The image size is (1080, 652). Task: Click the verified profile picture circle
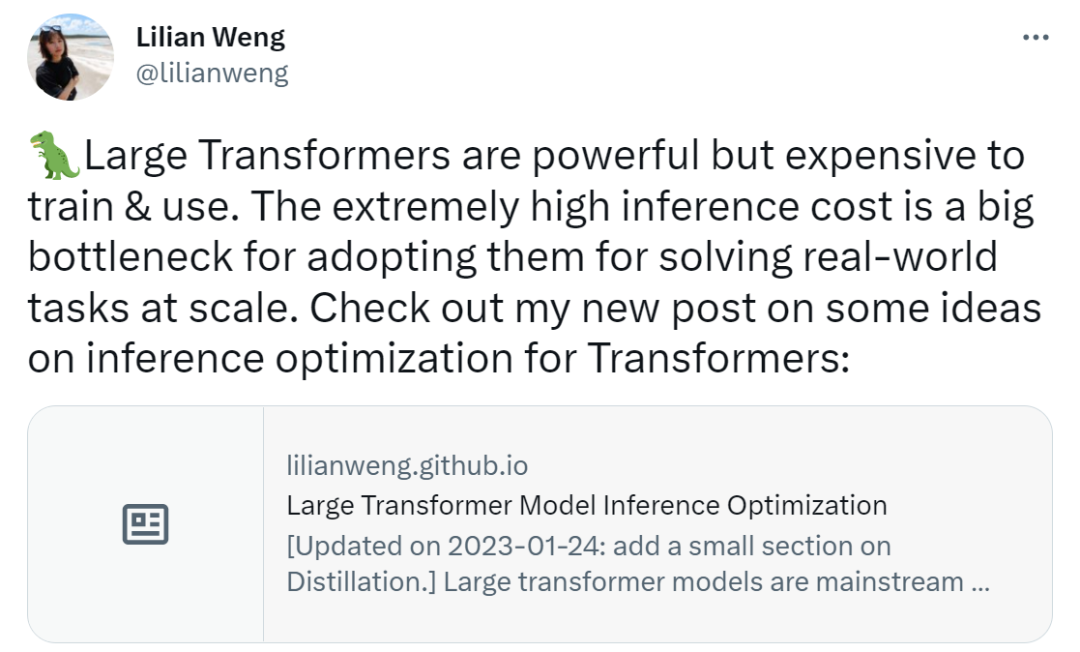tap(70, 57)
